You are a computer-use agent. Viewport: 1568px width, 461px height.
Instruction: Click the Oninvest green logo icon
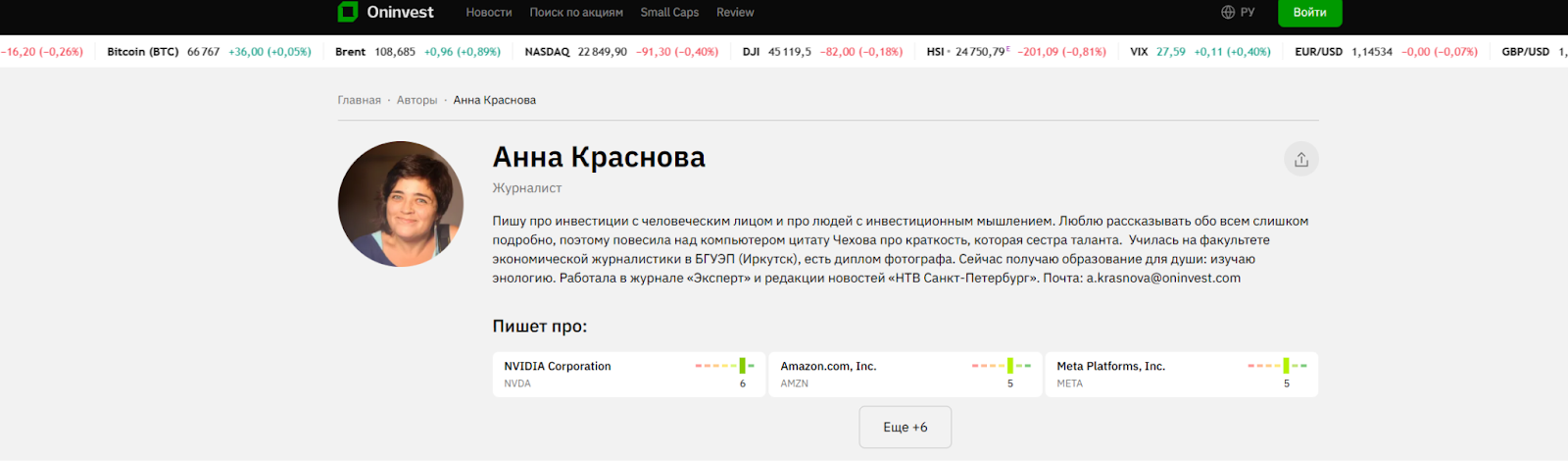pos(348,12)
